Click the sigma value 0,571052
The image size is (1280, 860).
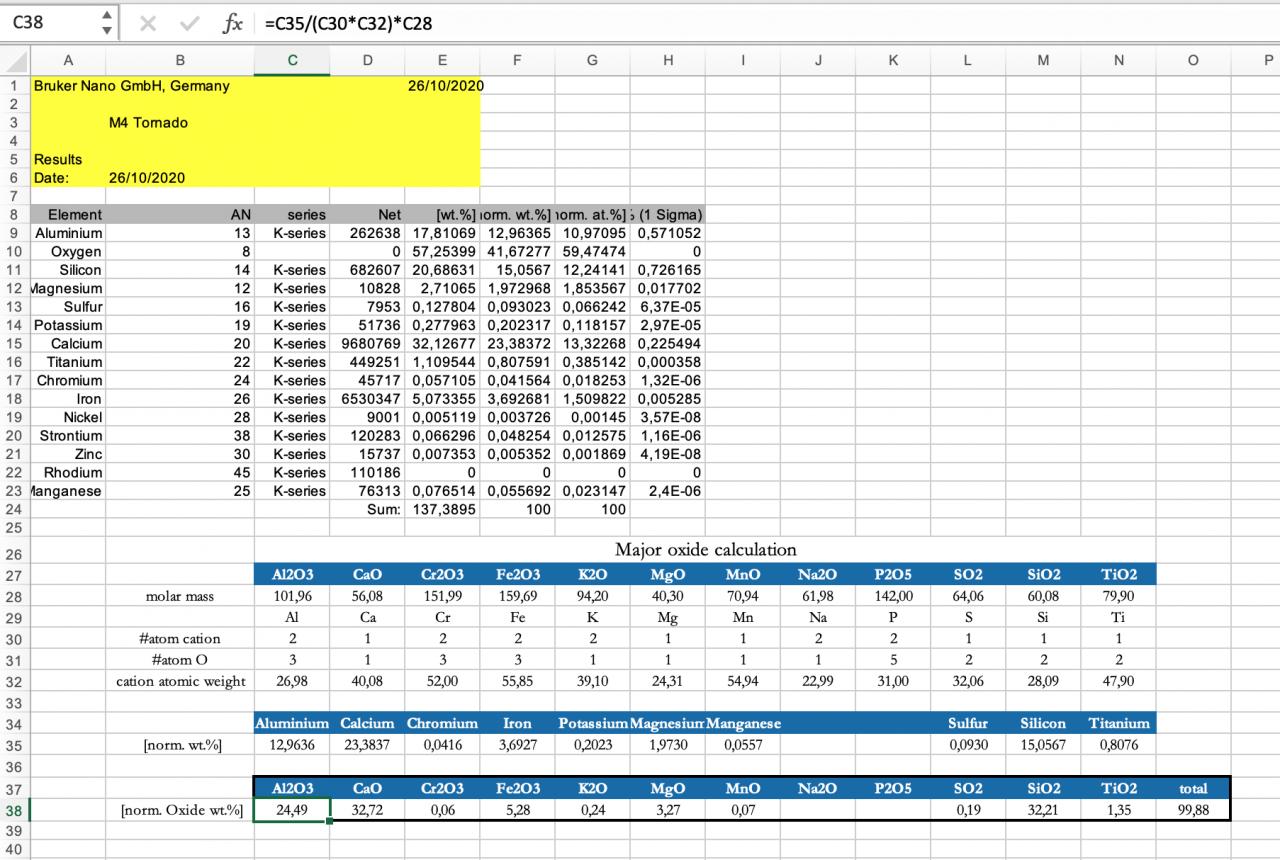(668, 233)
